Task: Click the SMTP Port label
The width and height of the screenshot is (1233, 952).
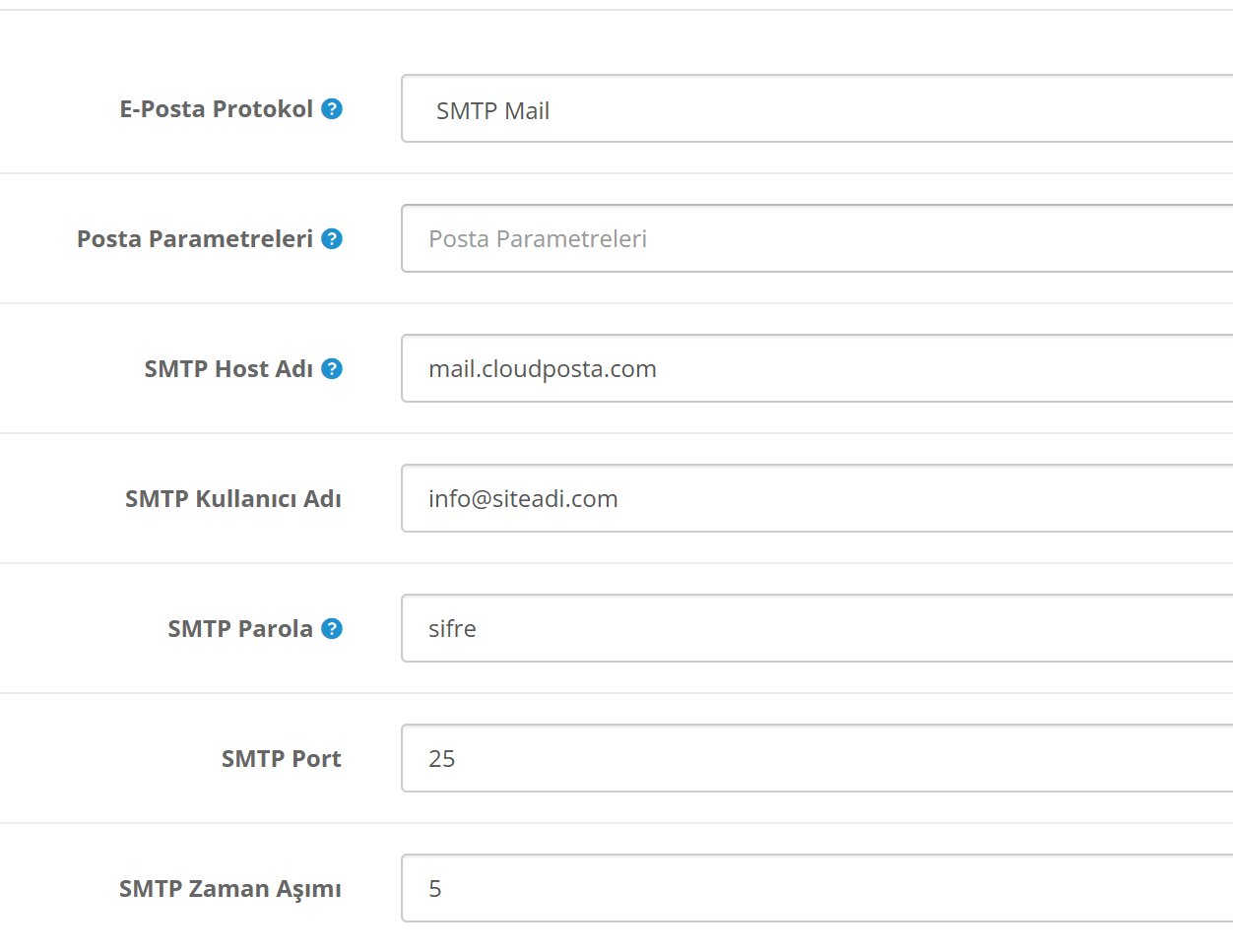Action: tap(281, 758)
